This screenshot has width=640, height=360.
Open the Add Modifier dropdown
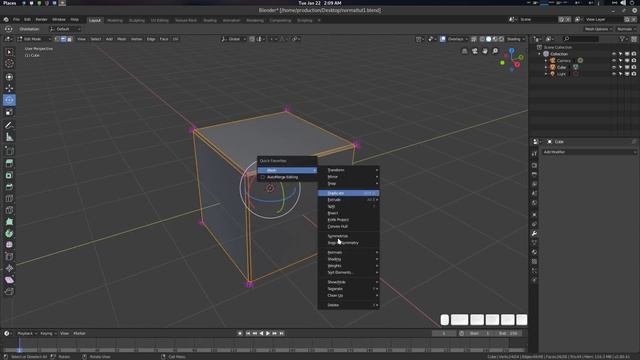(589, 152)
